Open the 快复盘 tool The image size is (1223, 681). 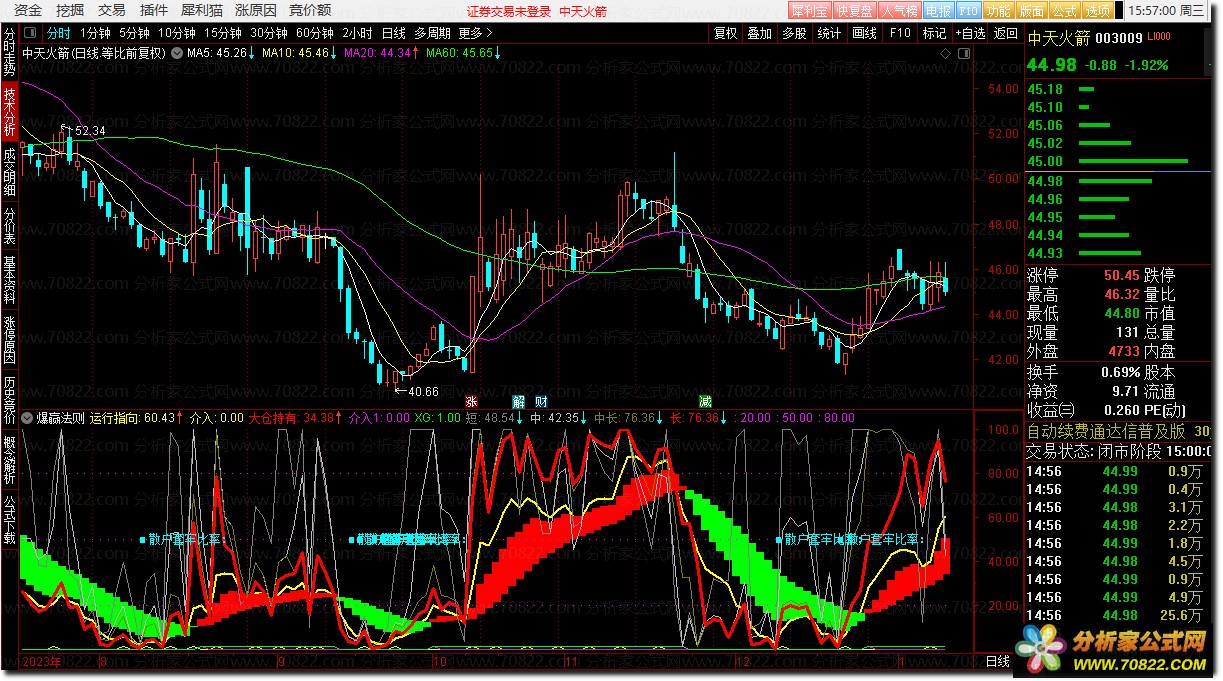(x=853, y=10)
